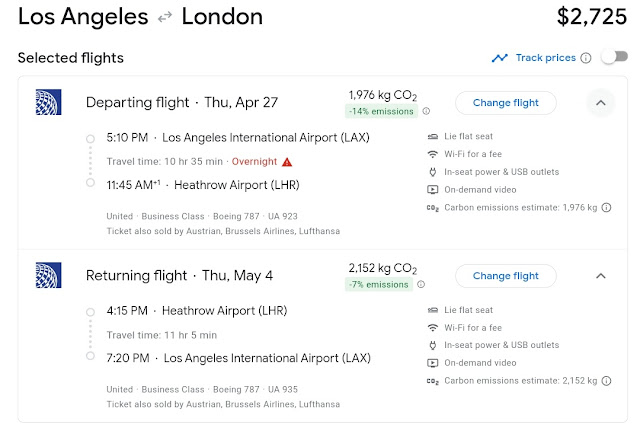The height and width of the screenshot is (434, 640).
Task: Click the info icon next to Track prices
Action: coord(586,58)
